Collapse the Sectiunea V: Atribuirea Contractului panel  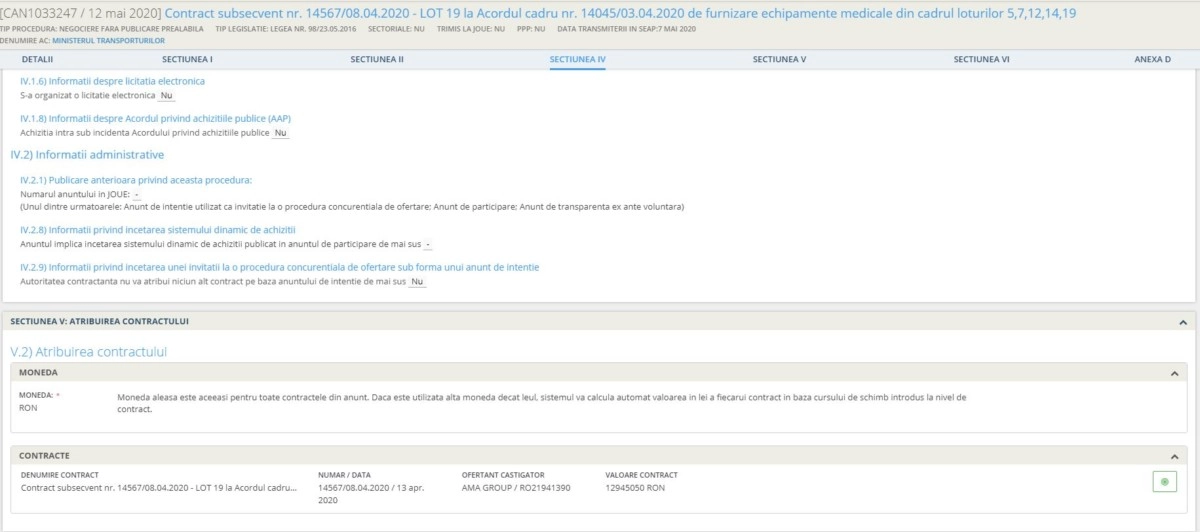tap(1183, 322)
